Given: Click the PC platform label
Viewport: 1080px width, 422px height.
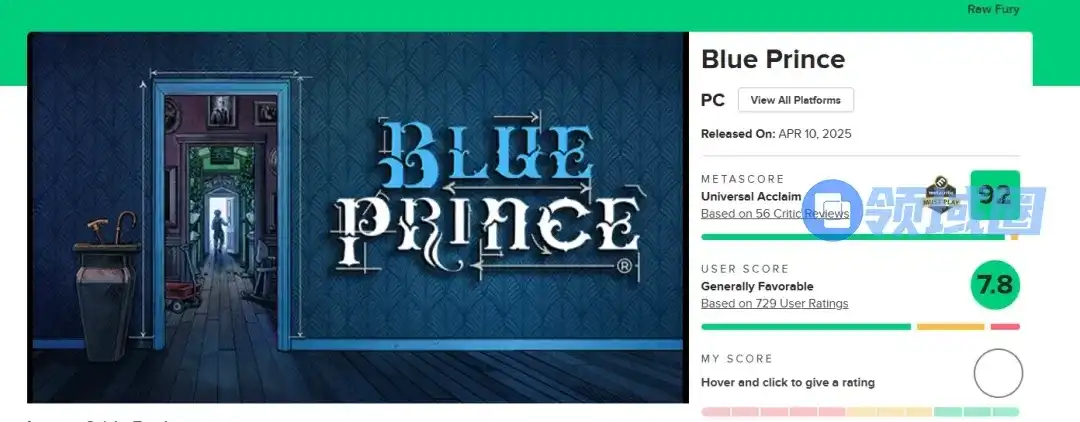Looking at the screenshot, I should pos(713,101).
